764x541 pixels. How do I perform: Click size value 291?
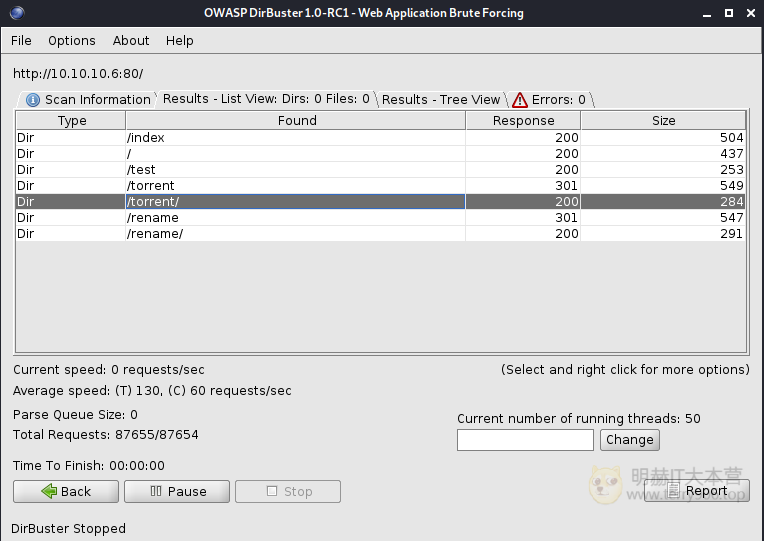pos(731,233)
